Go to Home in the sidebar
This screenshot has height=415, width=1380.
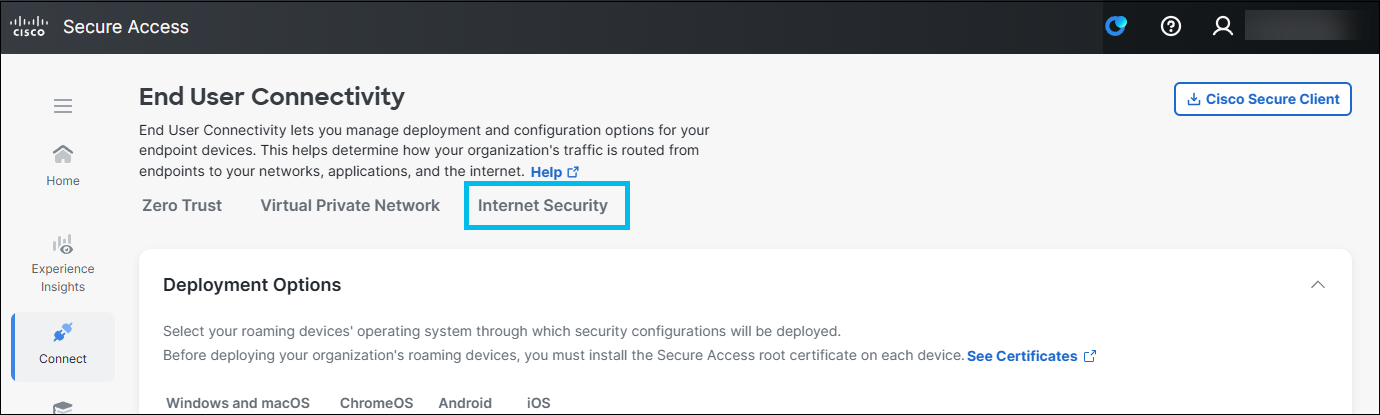(x=63, y=166)
